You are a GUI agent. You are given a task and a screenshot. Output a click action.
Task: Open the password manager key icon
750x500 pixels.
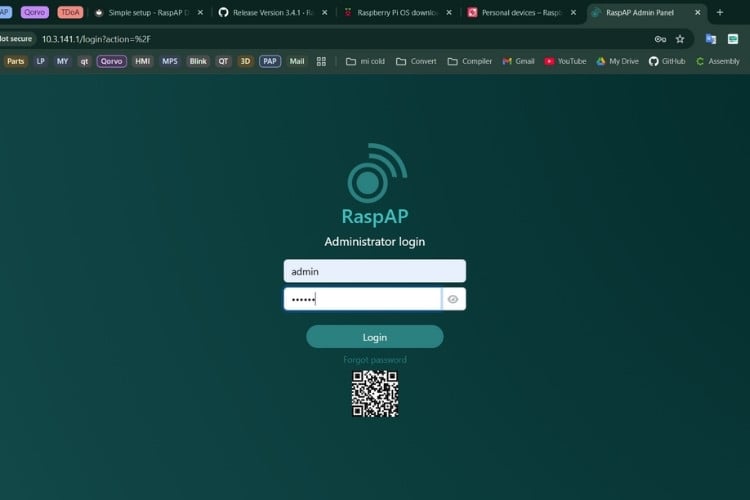pyautogui.click(x=660, y=39)
